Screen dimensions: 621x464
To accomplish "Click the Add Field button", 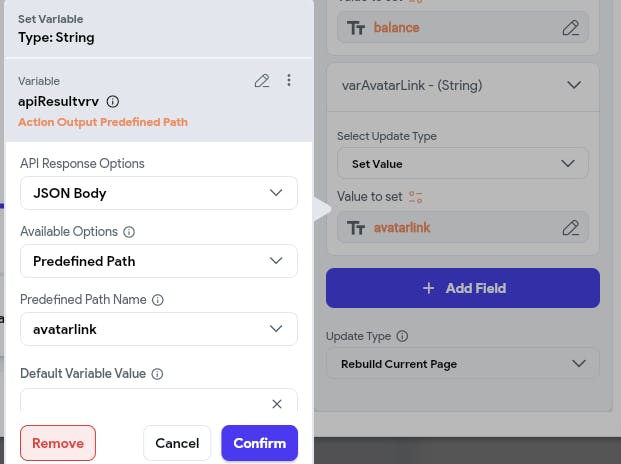I will pyautogui.click(x=463, y=288).
